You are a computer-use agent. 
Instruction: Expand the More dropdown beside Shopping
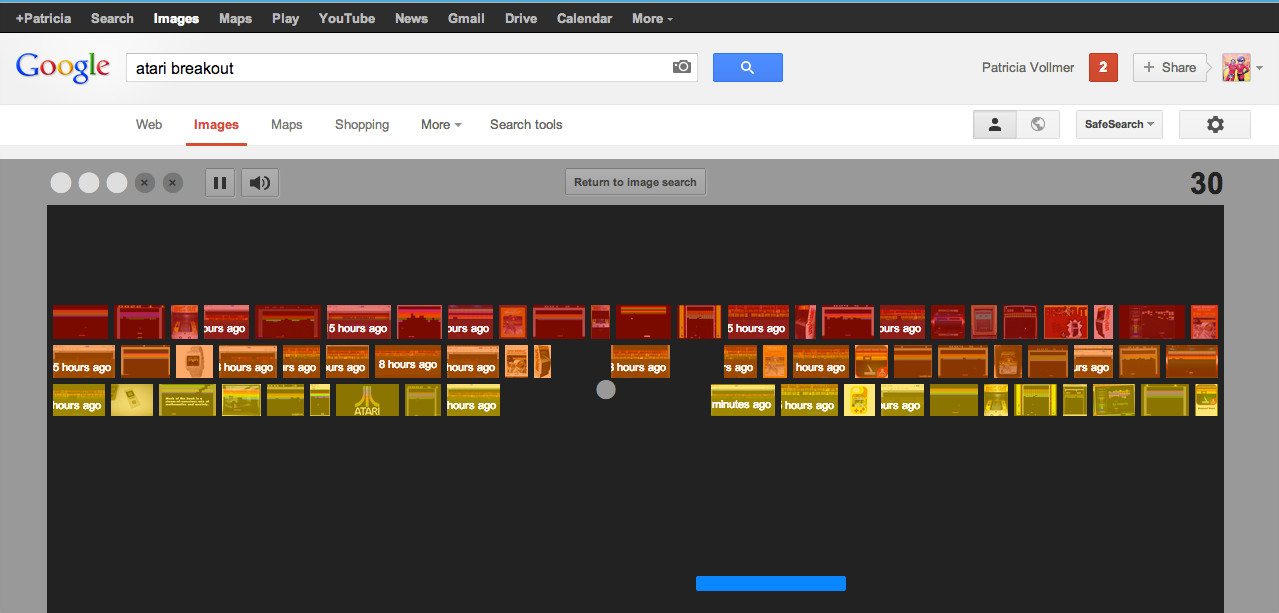(441, 125)
